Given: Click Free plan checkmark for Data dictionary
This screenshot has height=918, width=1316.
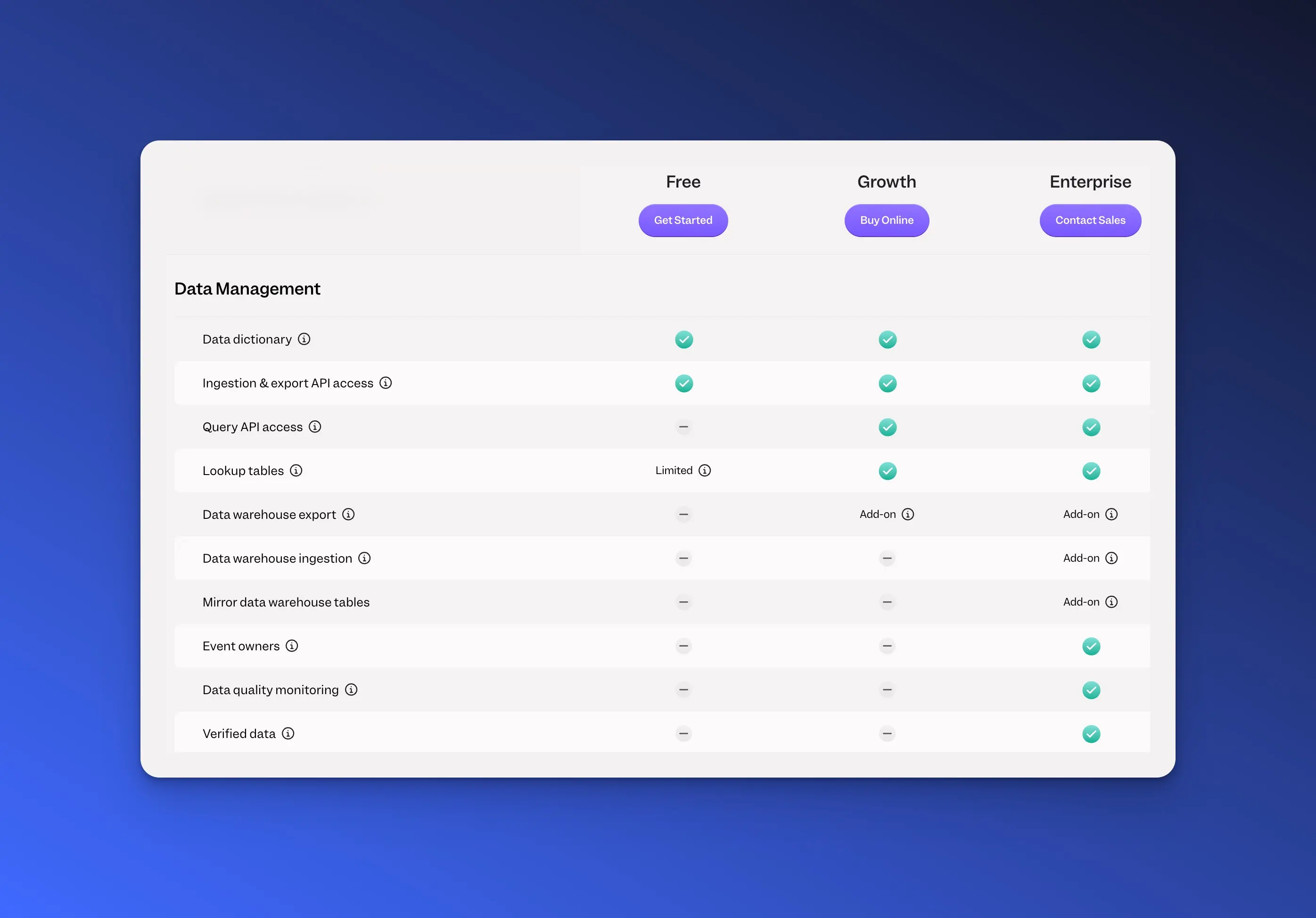Looking at the screenshot, I should 683,340.
